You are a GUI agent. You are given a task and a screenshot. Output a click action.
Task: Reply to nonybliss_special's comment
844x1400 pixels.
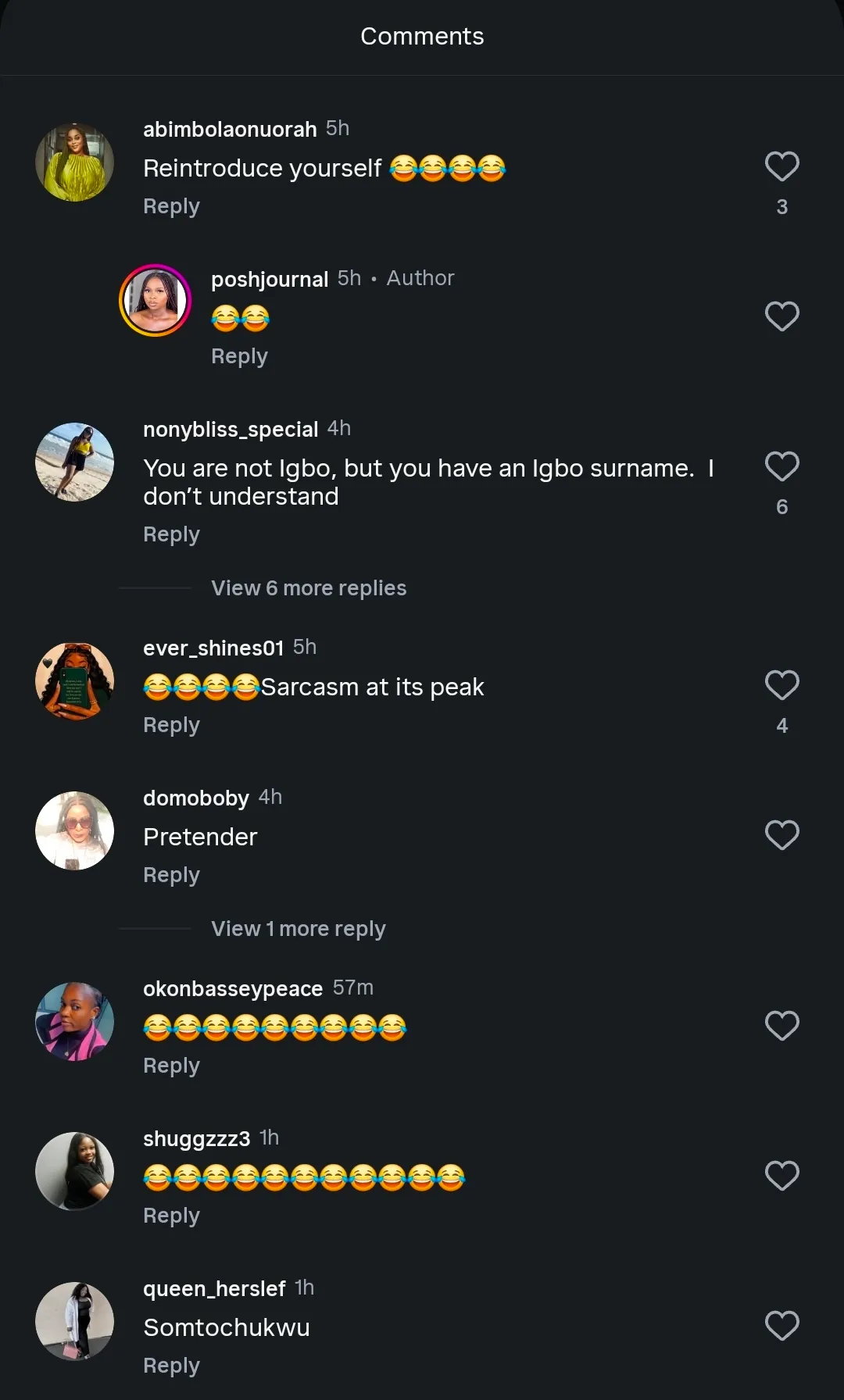pos(171,534)
